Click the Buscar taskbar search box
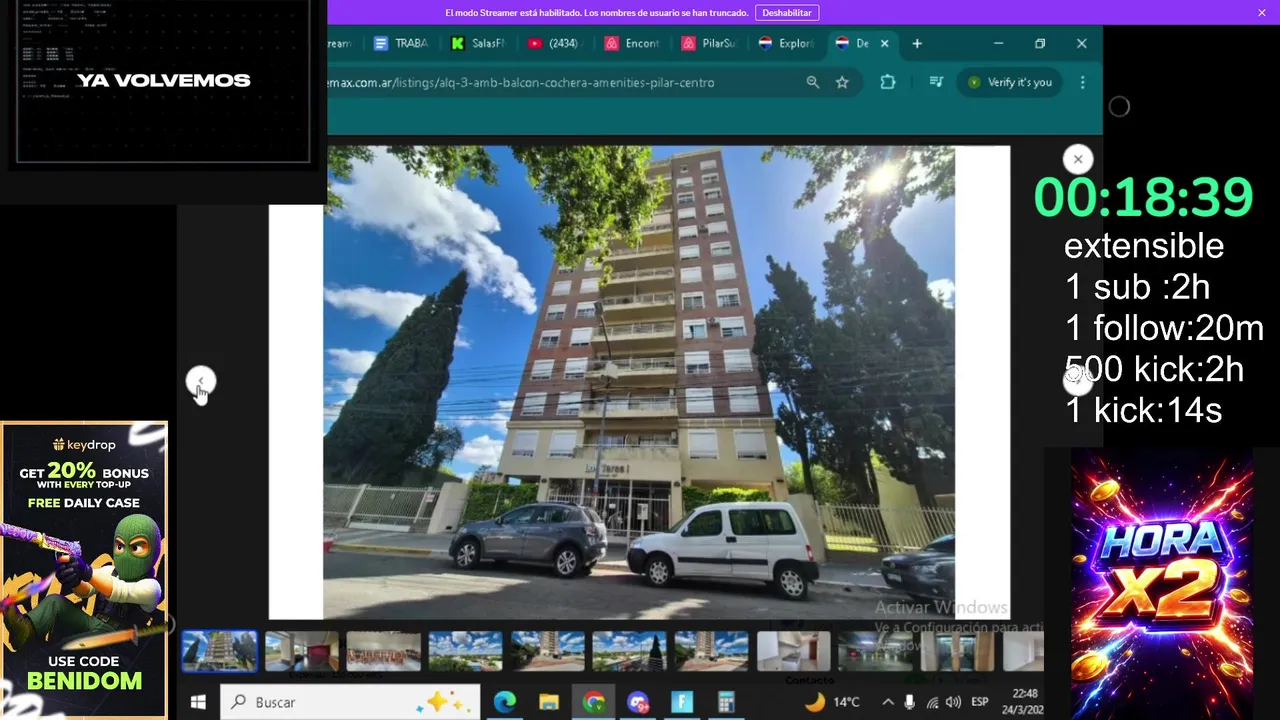This screenshot has width=1280, height=720. [x=350, y=702]
